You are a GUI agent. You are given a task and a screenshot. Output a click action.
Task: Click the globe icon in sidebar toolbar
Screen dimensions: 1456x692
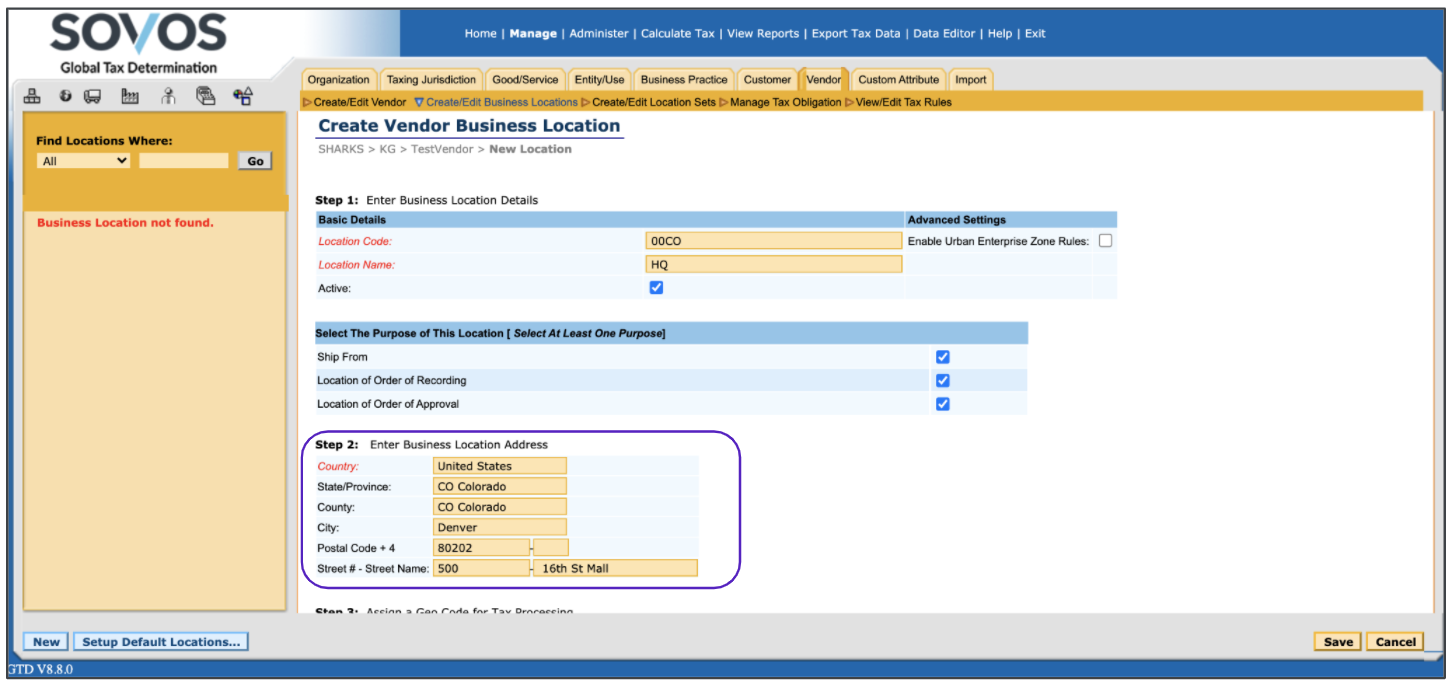click(65, 97)
